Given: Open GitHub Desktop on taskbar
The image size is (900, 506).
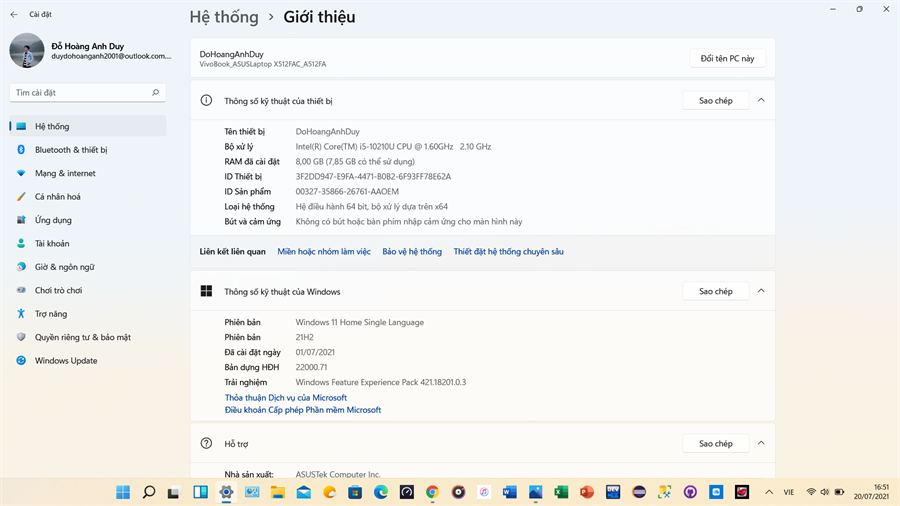Looking at the screenshot, I should click(690, 492).
